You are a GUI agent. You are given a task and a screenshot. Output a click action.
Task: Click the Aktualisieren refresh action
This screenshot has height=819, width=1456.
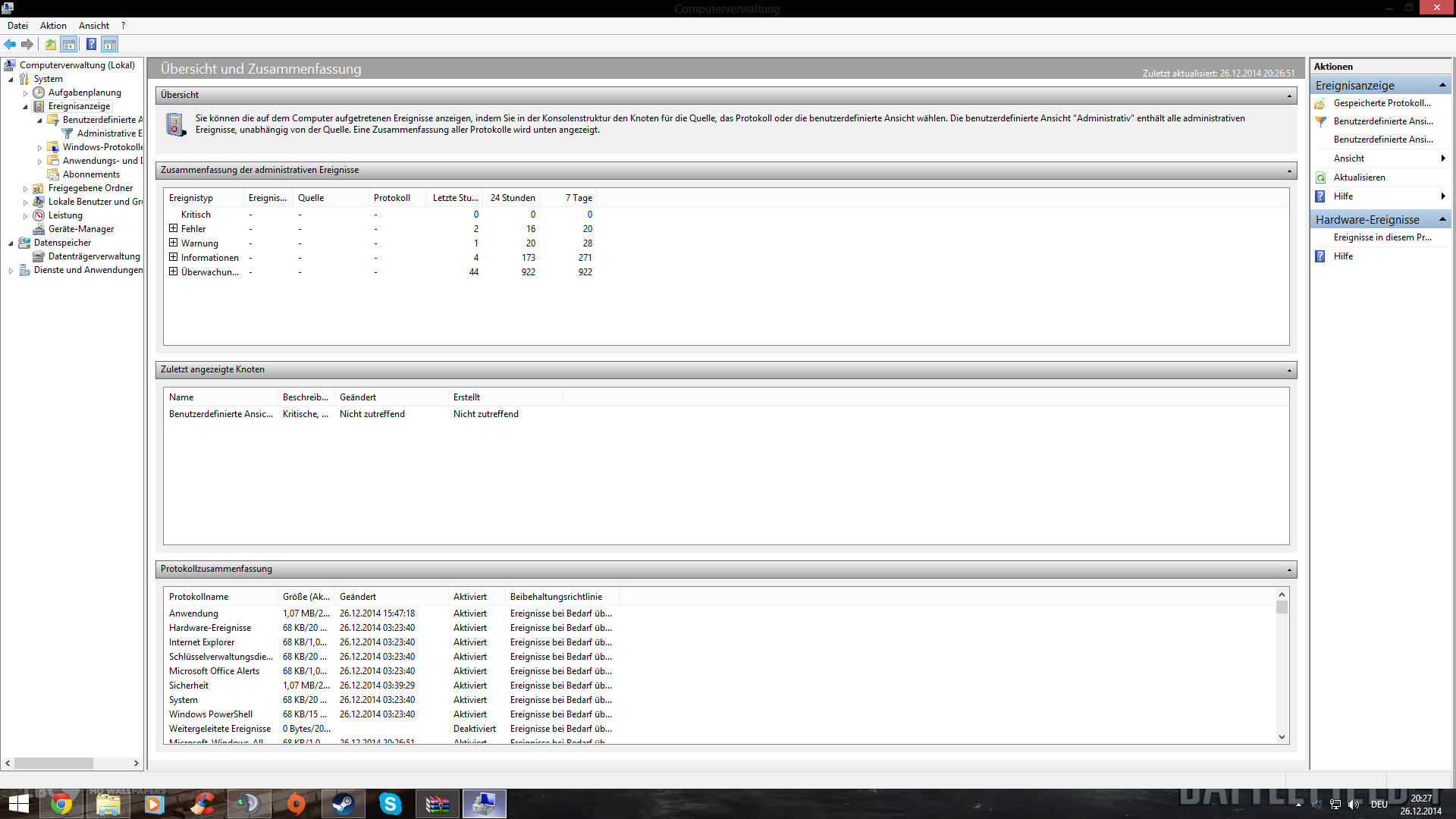point(1359,177)
